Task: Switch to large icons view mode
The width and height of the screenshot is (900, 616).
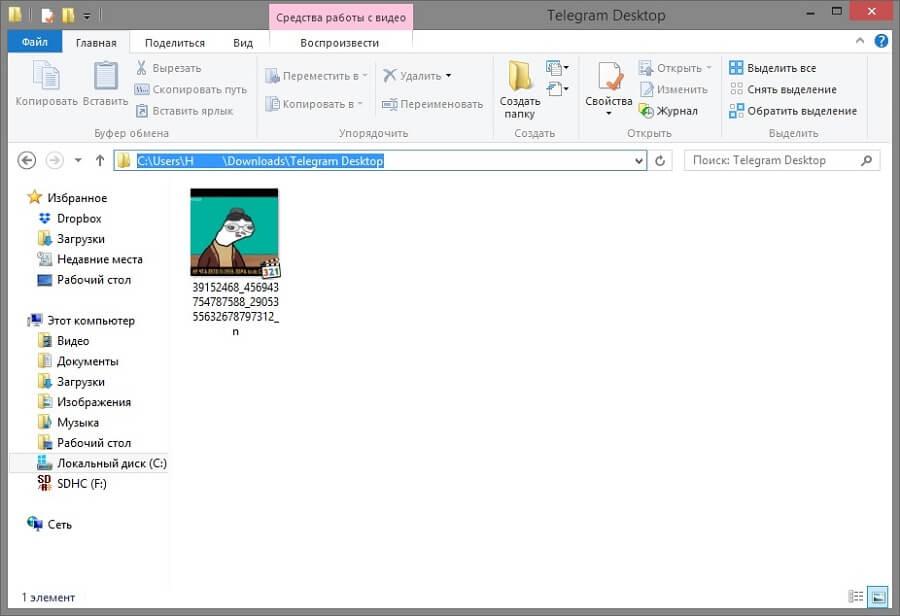Action: pos(876,596)
